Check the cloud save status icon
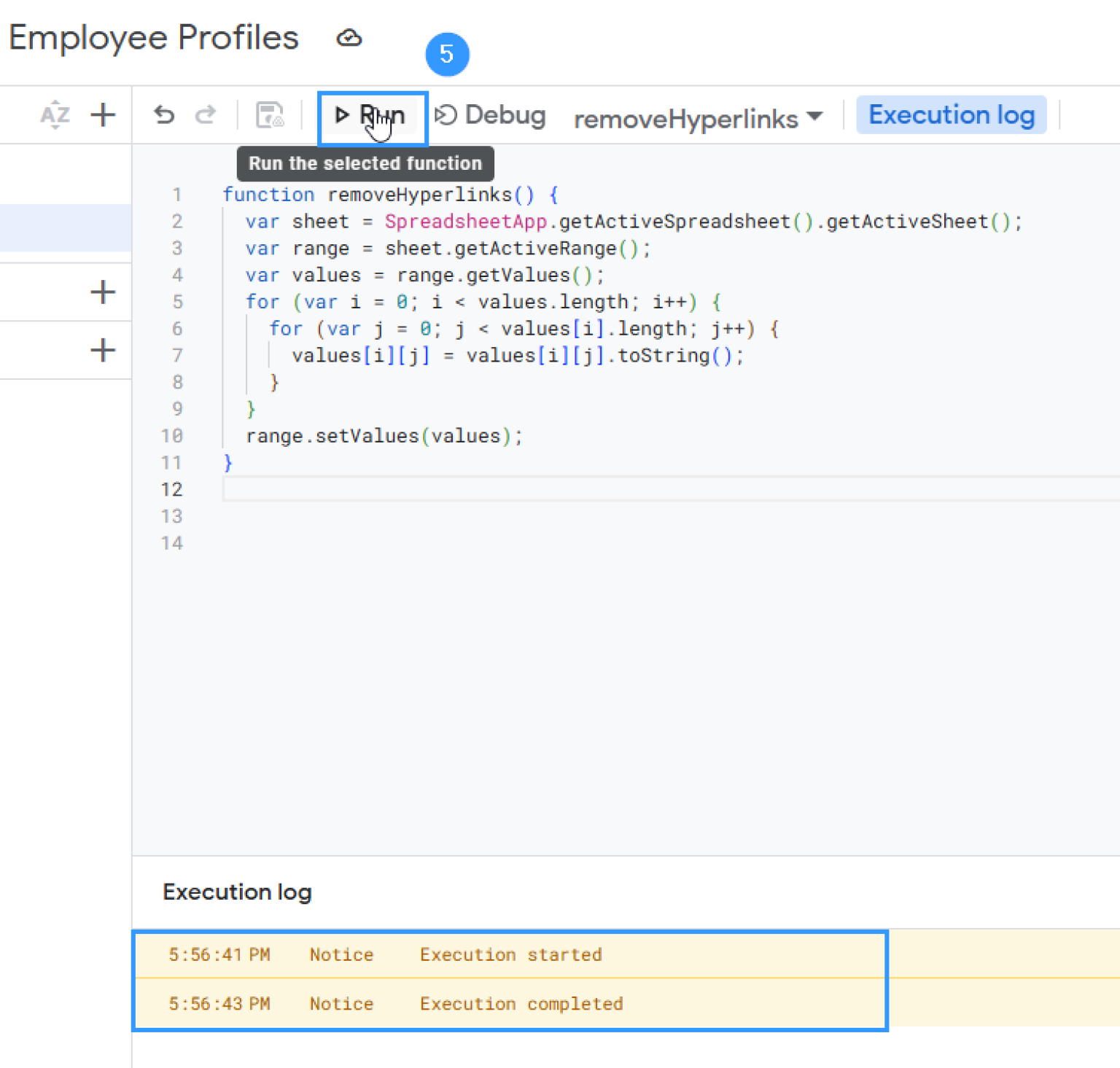This screenshot has width=1120, height=1068. [349, 38]
